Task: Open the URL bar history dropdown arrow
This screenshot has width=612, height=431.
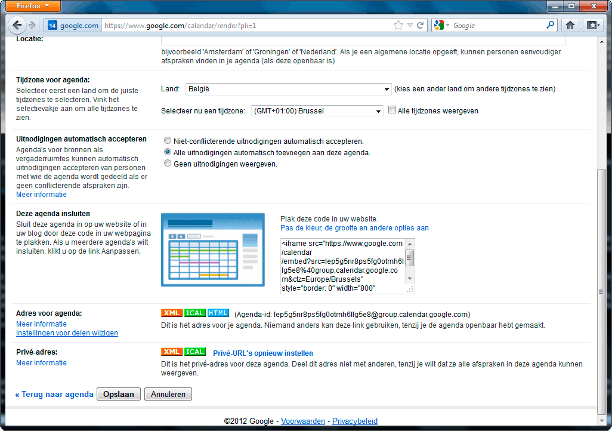Action: pyautogui.click(x=410, y=25)
